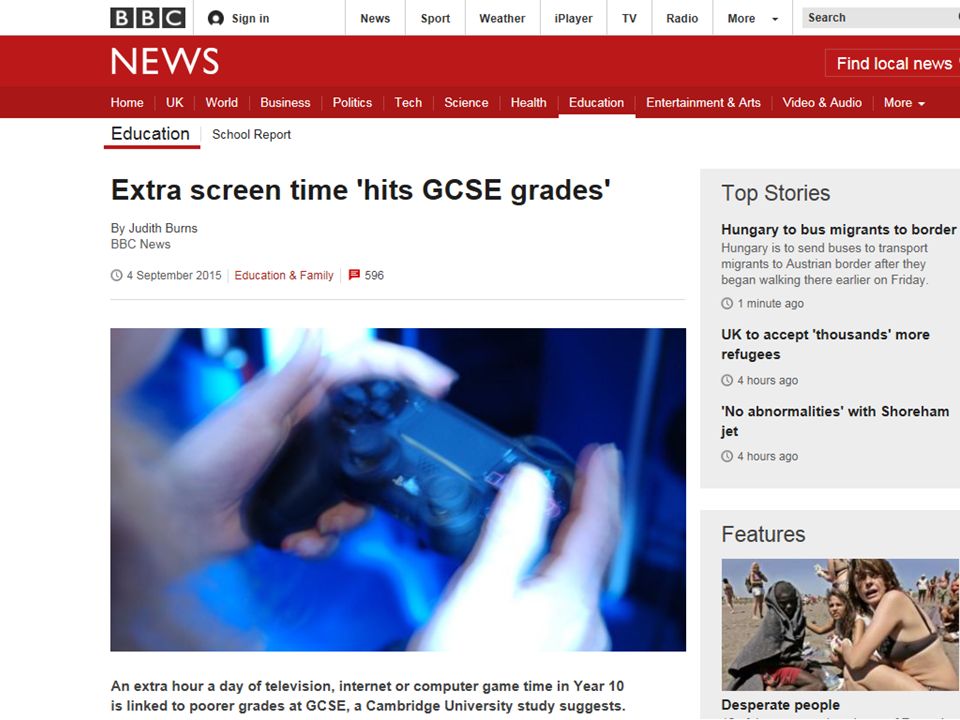Open the 'No abnormalities' with Shoreham jet story
The height and width of the screenshot is (720, 960).
pyautogui.click(x=835, y=421)
